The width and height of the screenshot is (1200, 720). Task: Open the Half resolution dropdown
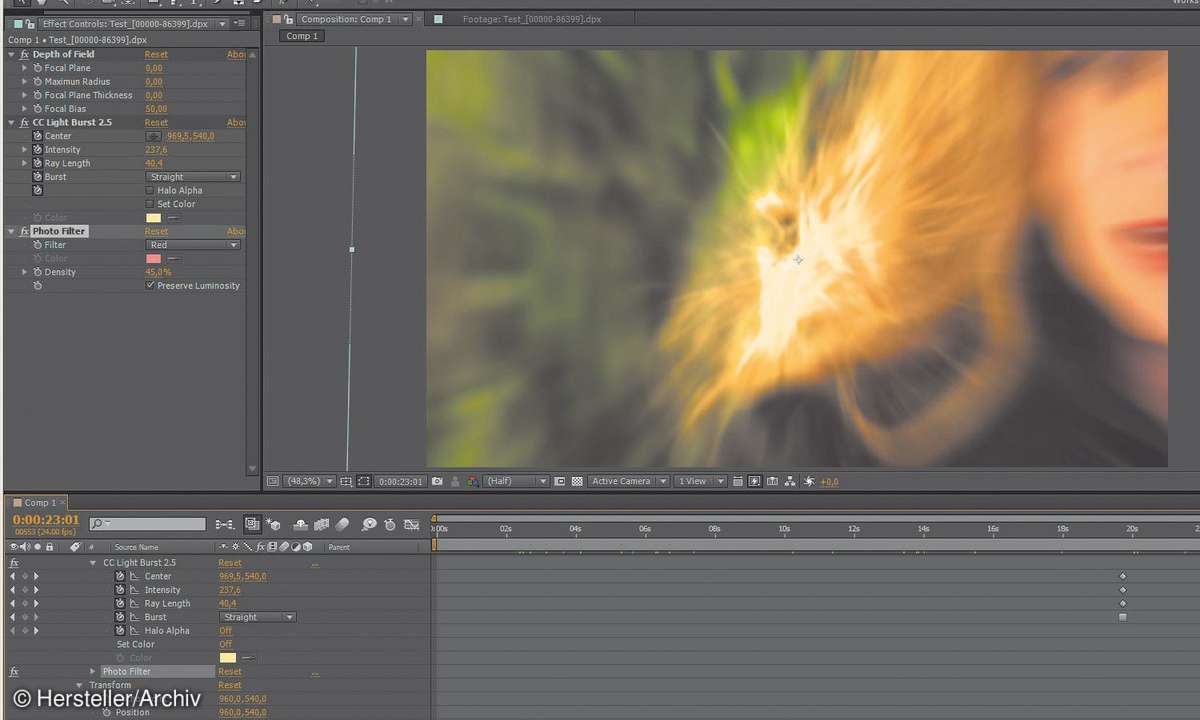coord(517,481)
